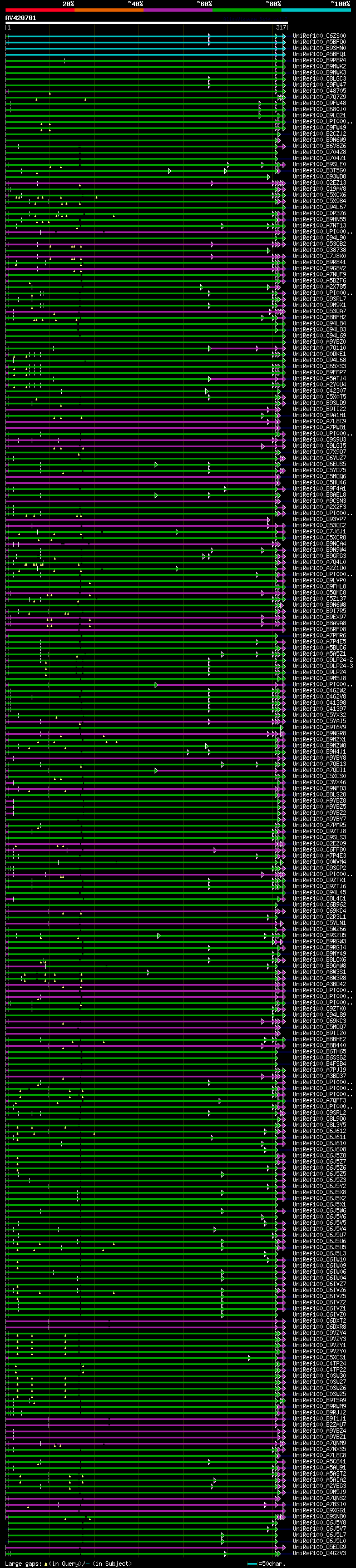Image resolution: width=356 pixels, height=1568 pixels.
Task: Click the UniRef100_Q8L4C1 entry
Action: 319,898
